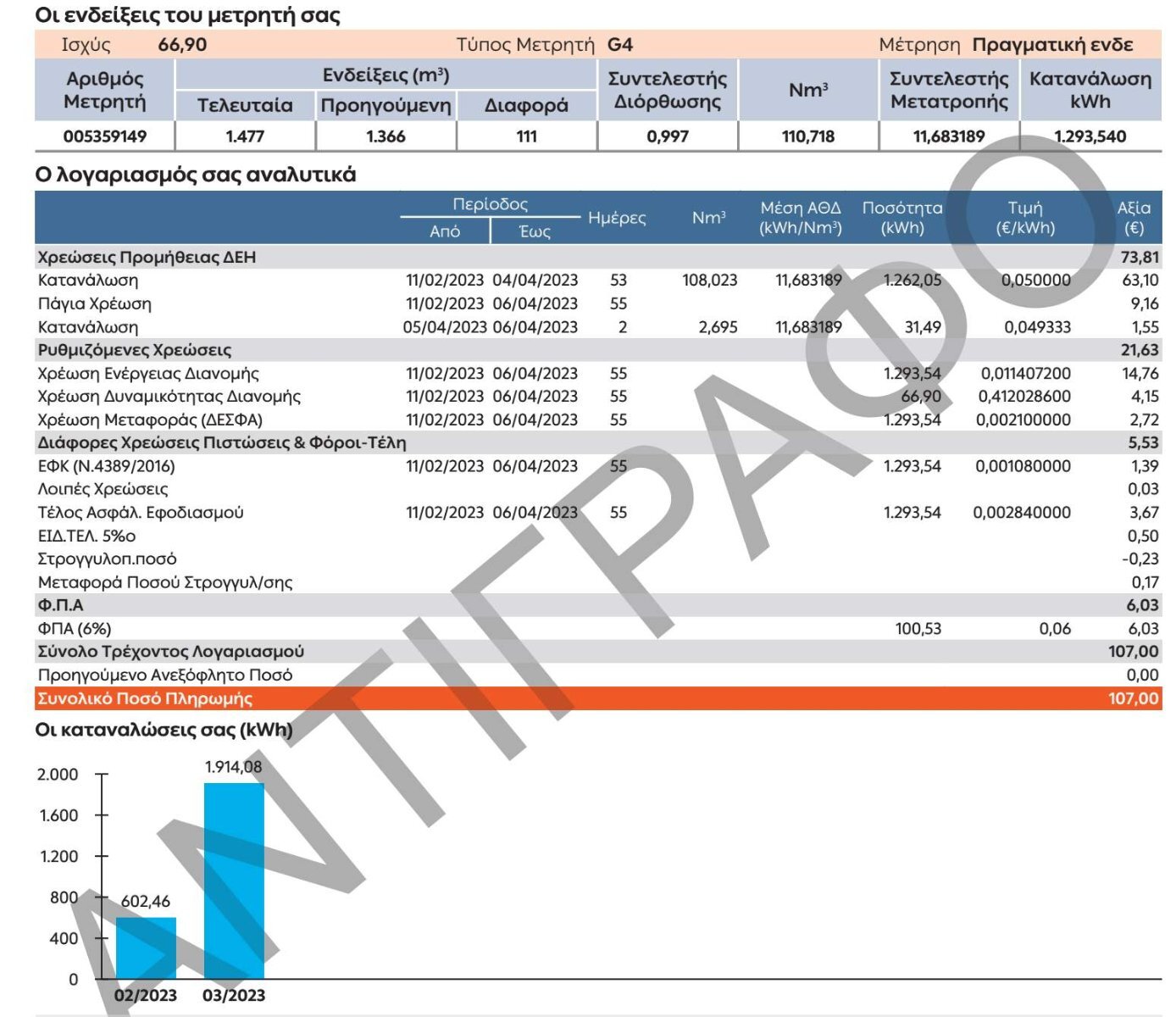Select the "Τέλος Ασφάλ. Εφοδιασμού" label
The image size is (1176, 1017).
pyautogui.click(x=141, y=513)
